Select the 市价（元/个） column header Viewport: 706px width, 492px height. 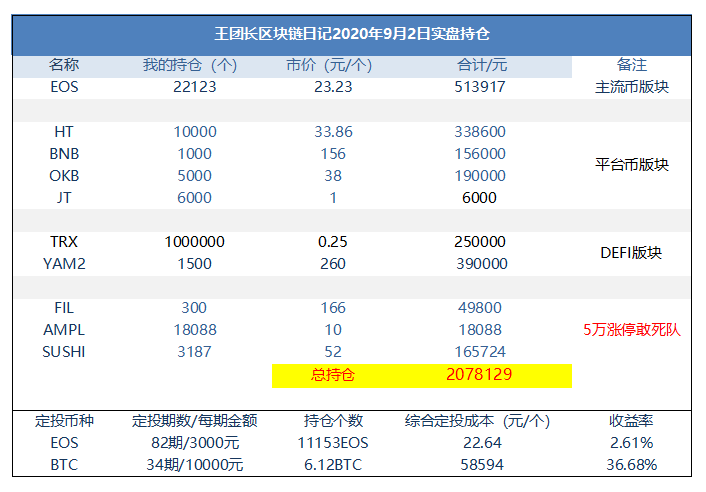pyautogui.click(x=329, y=65)
